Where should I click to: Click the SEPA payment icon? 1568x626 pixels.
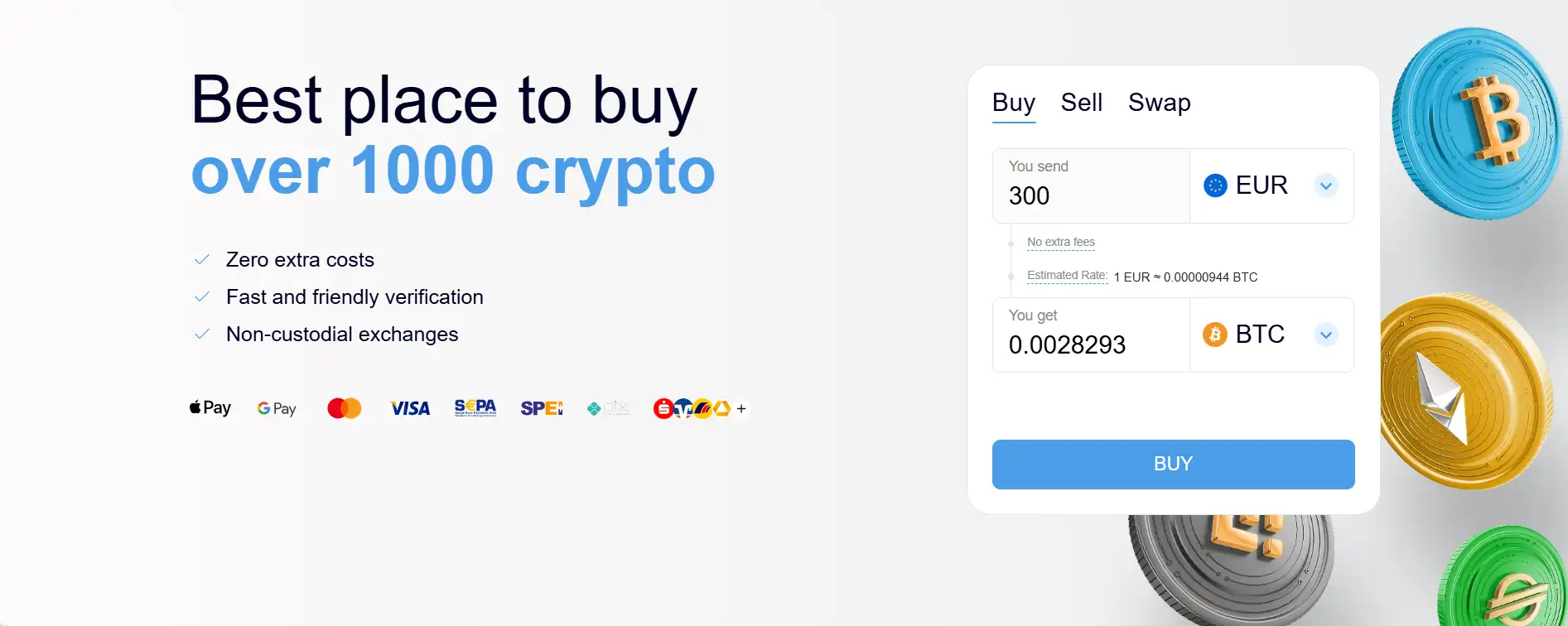pyautogui.click(x=475, y=408)
